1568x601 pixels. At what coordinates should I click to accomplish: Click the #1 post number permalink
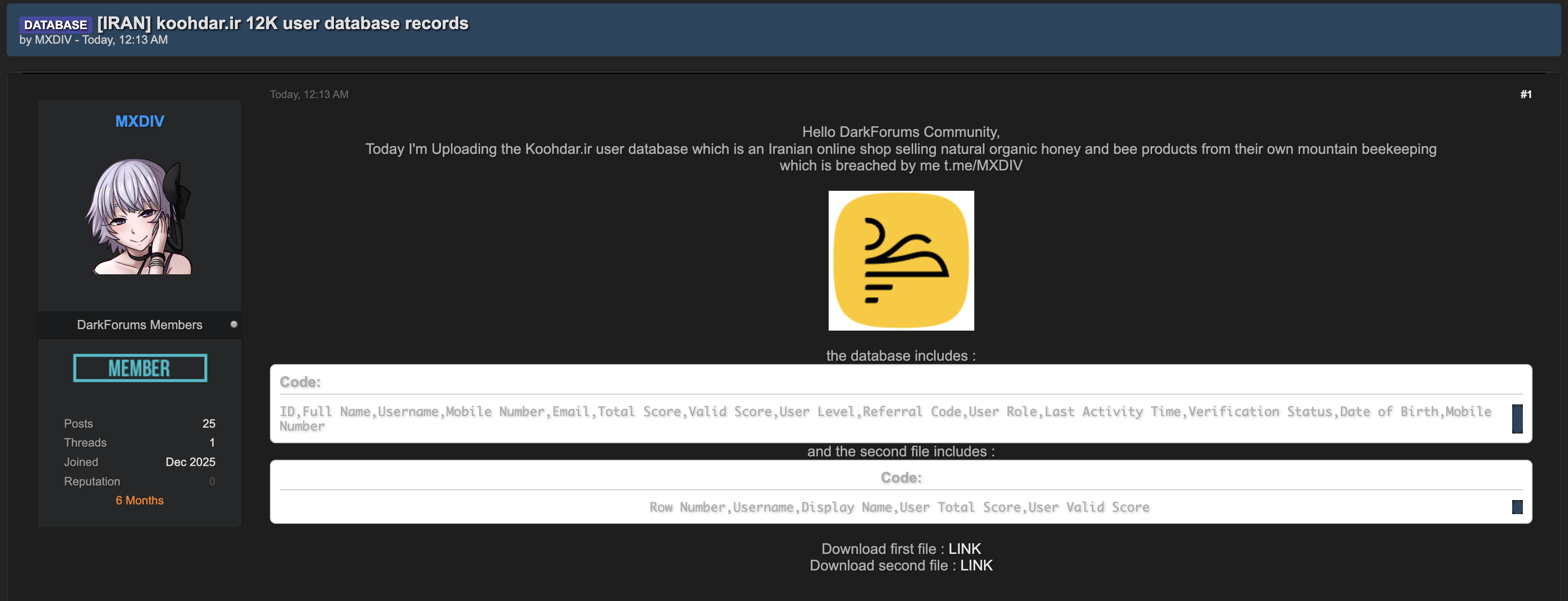(x=1525, y=94)
